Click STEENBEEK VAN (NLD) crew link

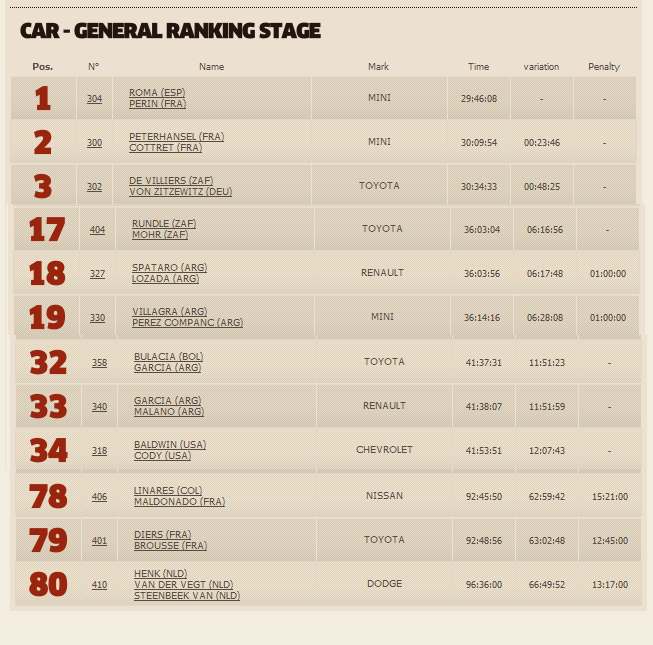(187, 596)
